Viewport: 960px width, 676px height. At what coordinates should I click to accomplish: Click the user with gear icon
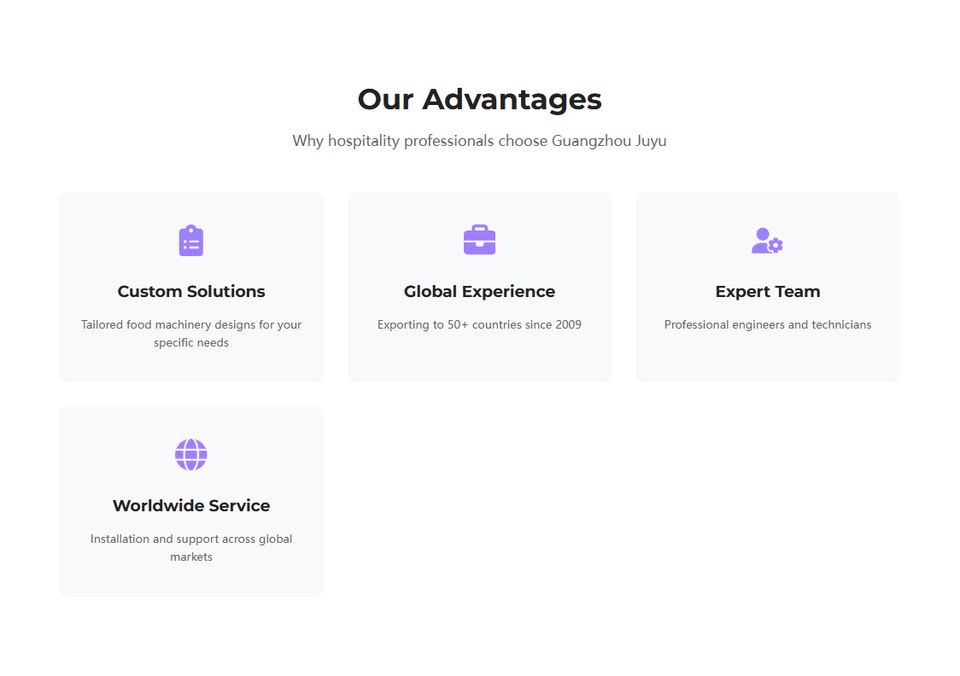point(767,241)
